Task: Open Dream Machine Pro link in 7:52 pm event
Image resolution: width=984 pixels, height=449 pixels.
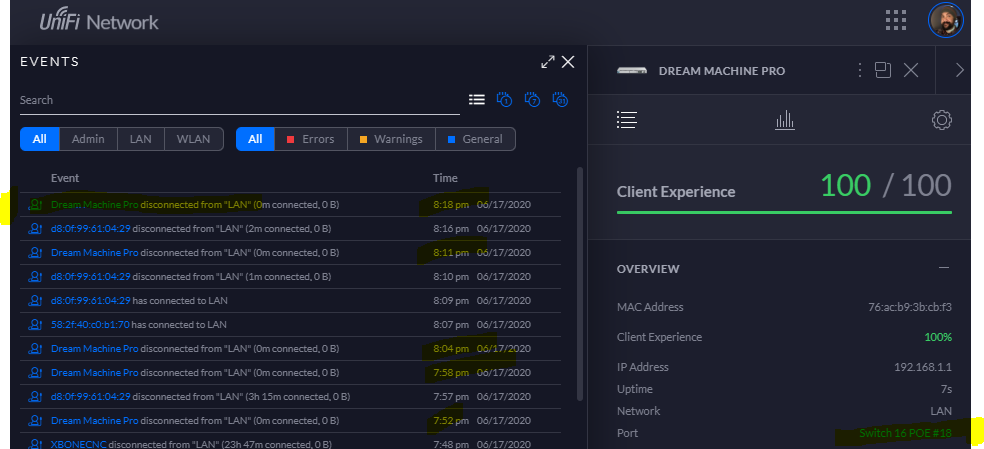Action: pyautogui.click(x=94, y=421)
